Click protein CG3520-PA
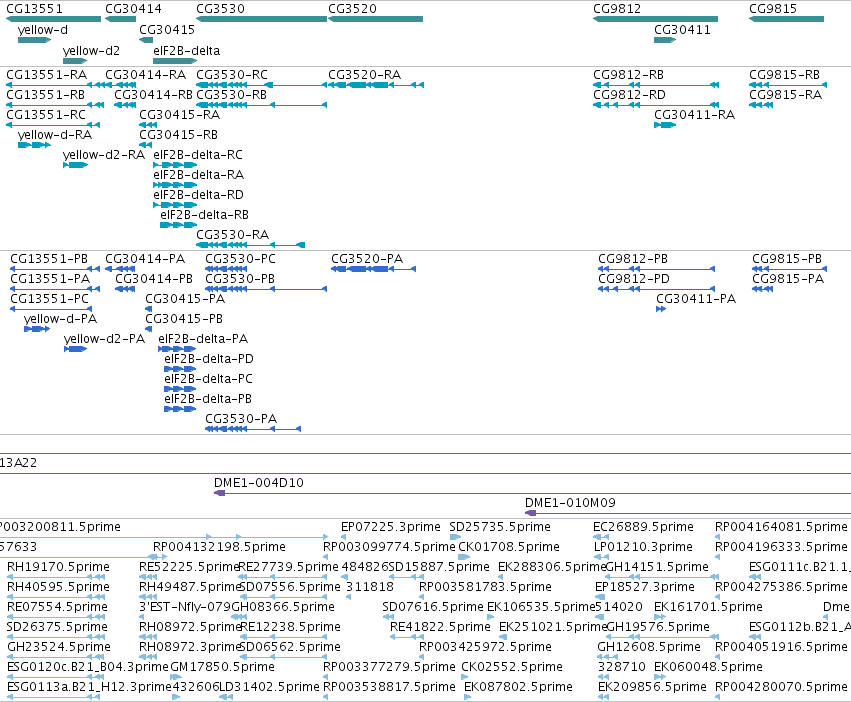Screen dimensions: 851x702 tap(373, 269)
